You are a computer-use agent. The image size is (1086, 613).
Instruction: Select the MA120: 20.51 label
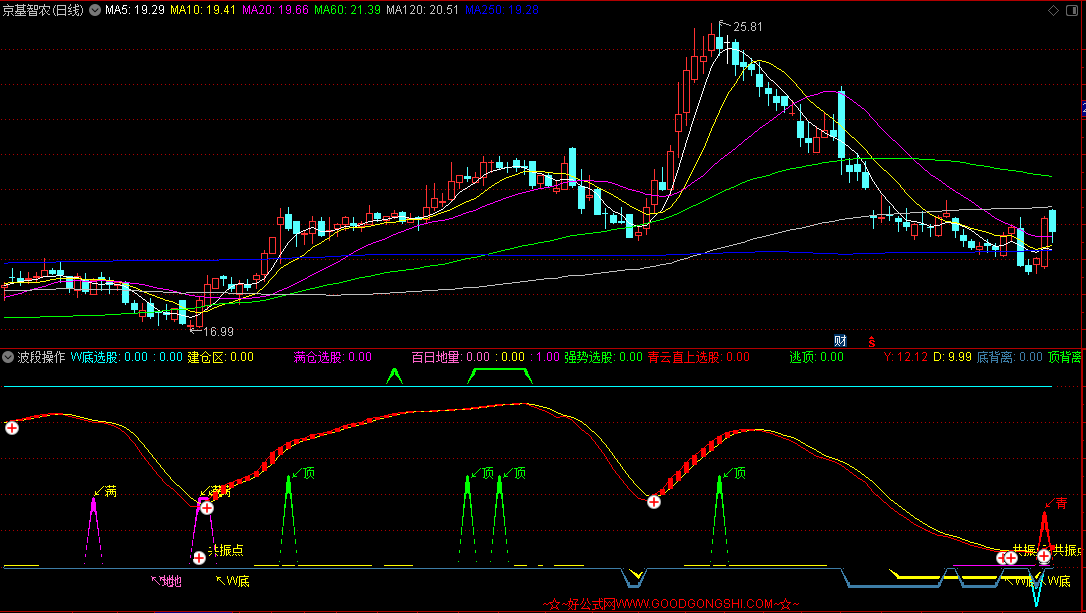[422, 10]
